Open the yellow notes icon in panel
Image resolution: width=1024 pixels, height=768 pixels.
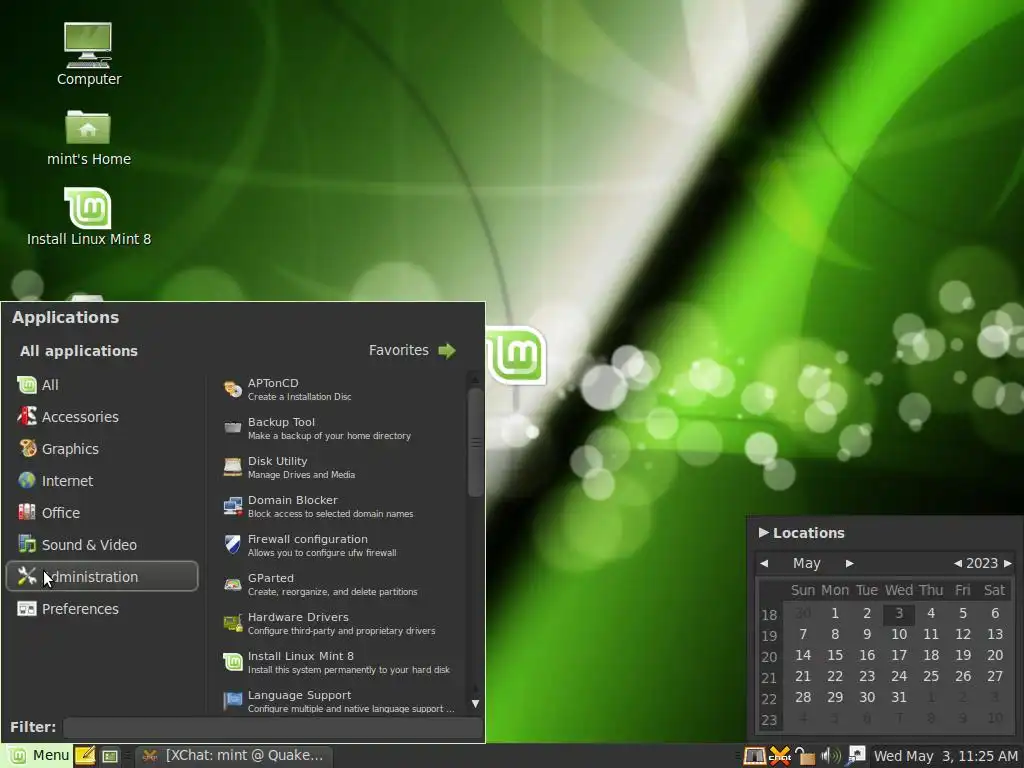point(85,756)
